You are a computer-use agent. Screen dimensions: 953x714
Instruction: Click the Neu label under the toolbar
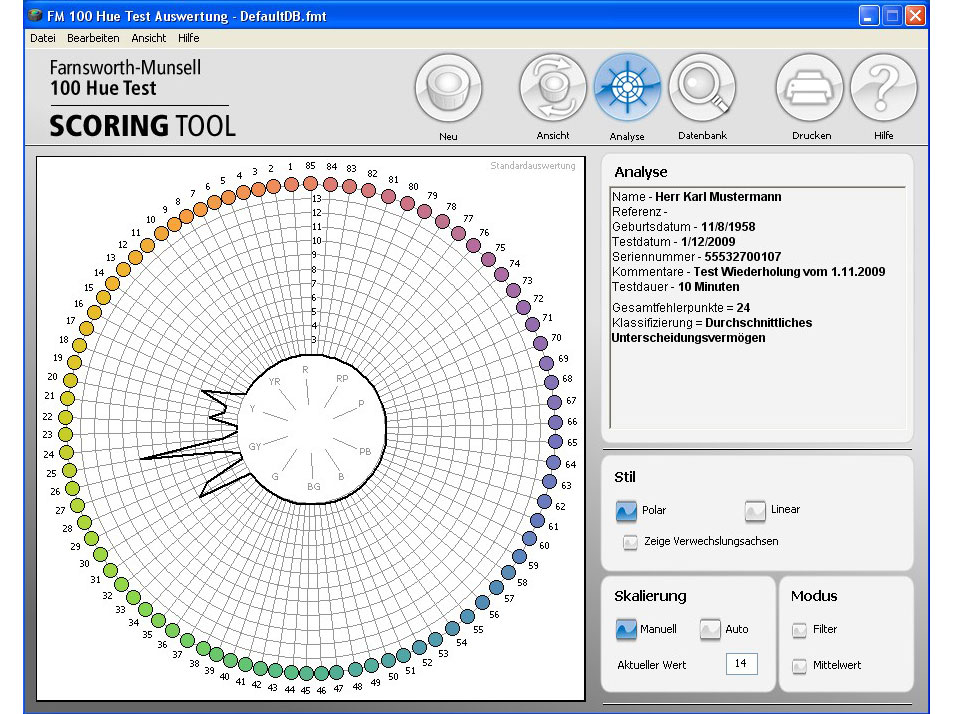tap(449, 136)
